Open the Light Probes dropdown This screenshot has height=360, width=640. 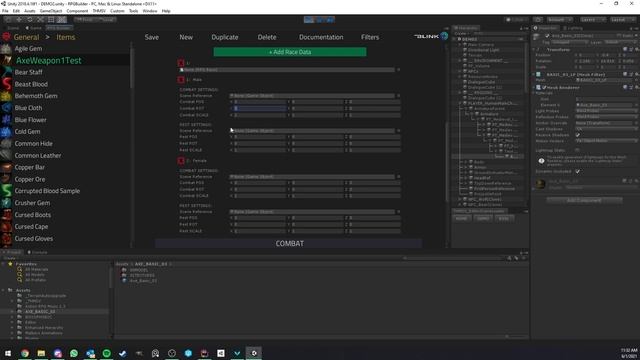pyautogui.click(x=606, y=111)
